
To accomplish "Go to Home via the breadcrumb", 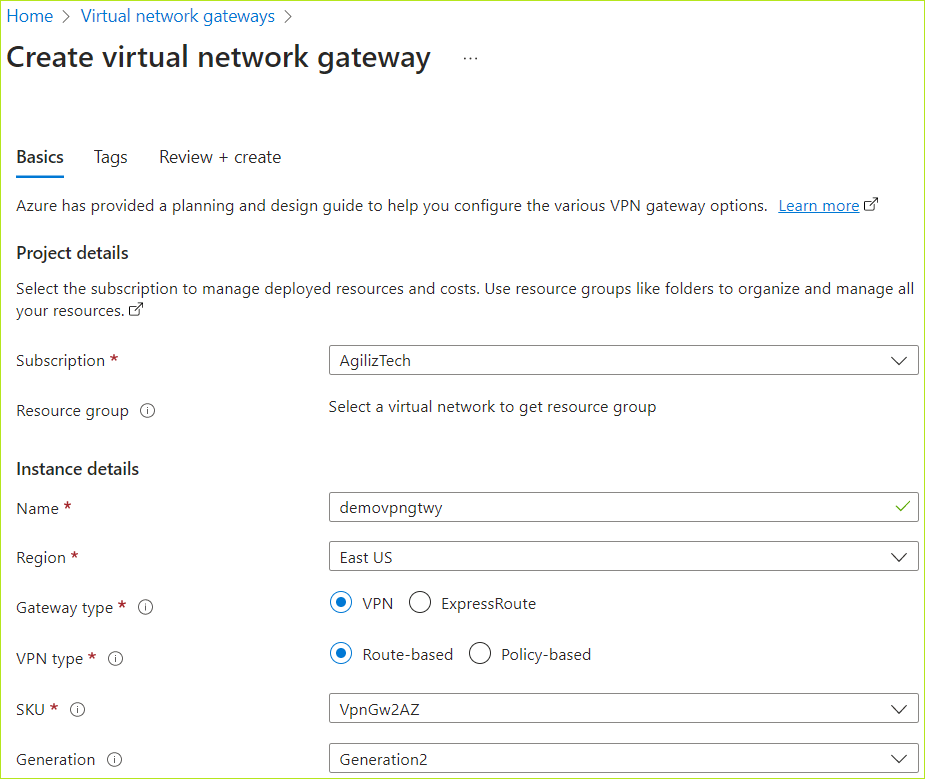I will pyautogui.click(x=30, y=15).
